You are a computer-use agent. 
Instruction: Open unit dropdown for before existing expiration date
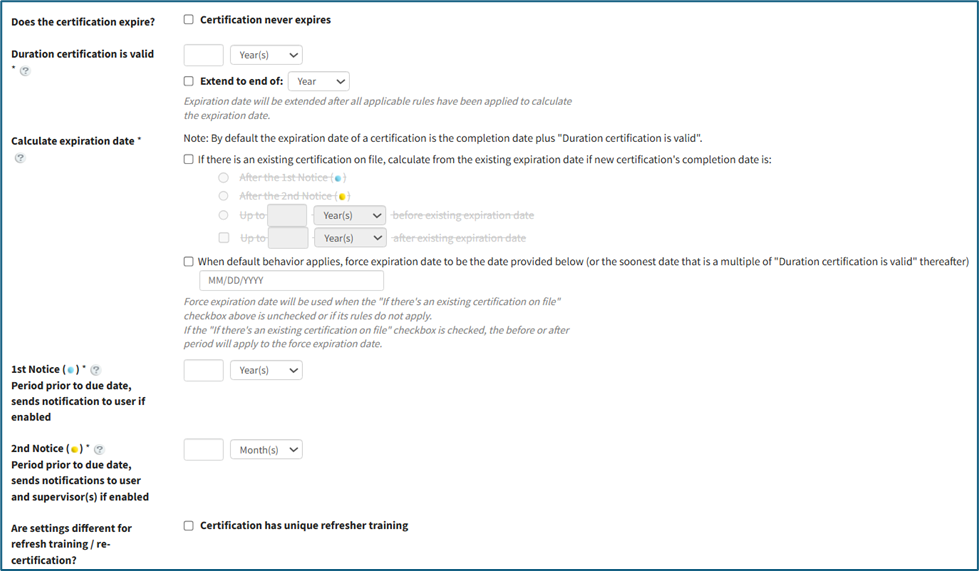coord(349,215)
